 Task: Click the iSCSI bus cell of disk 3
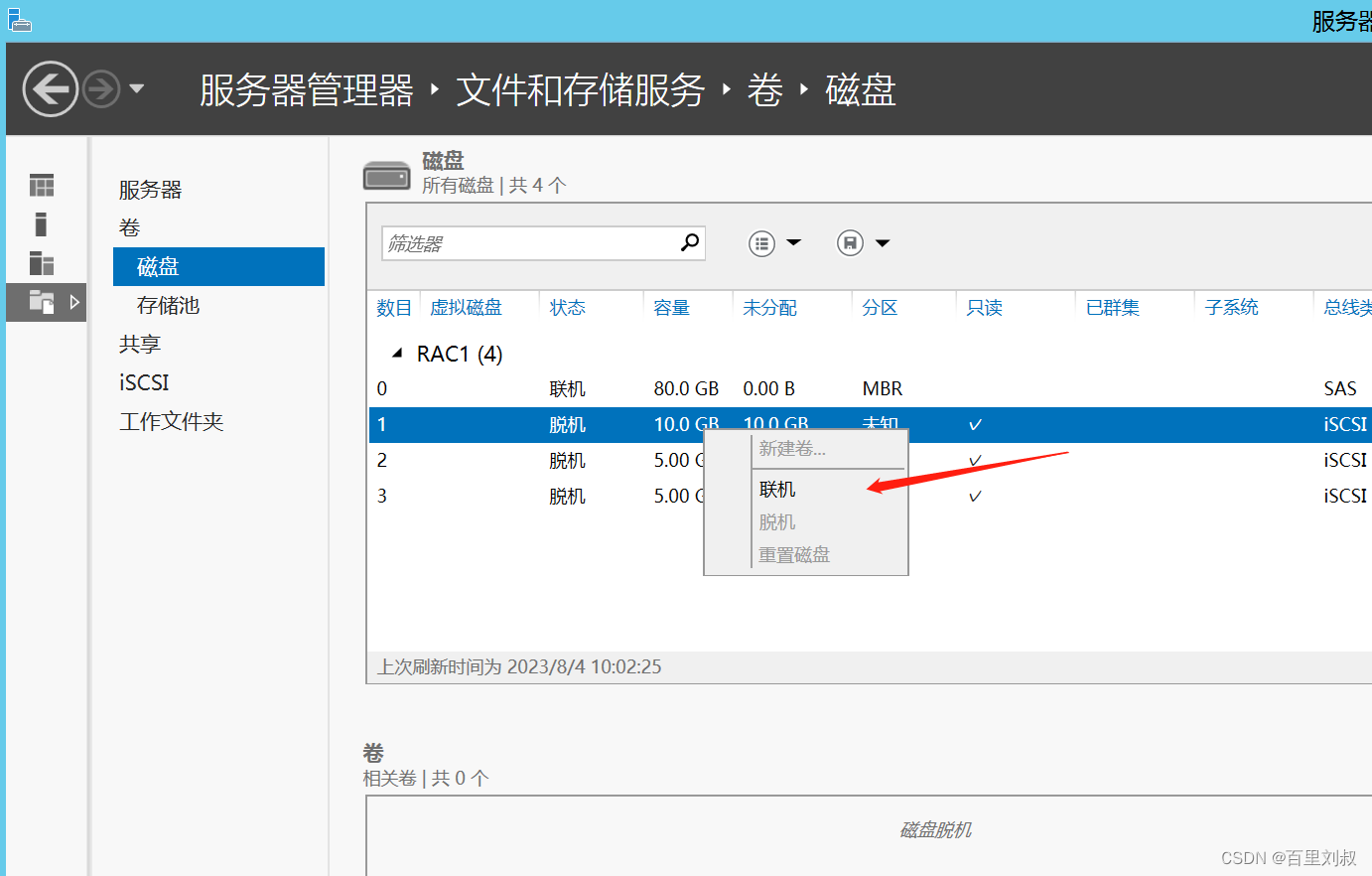1345,496
